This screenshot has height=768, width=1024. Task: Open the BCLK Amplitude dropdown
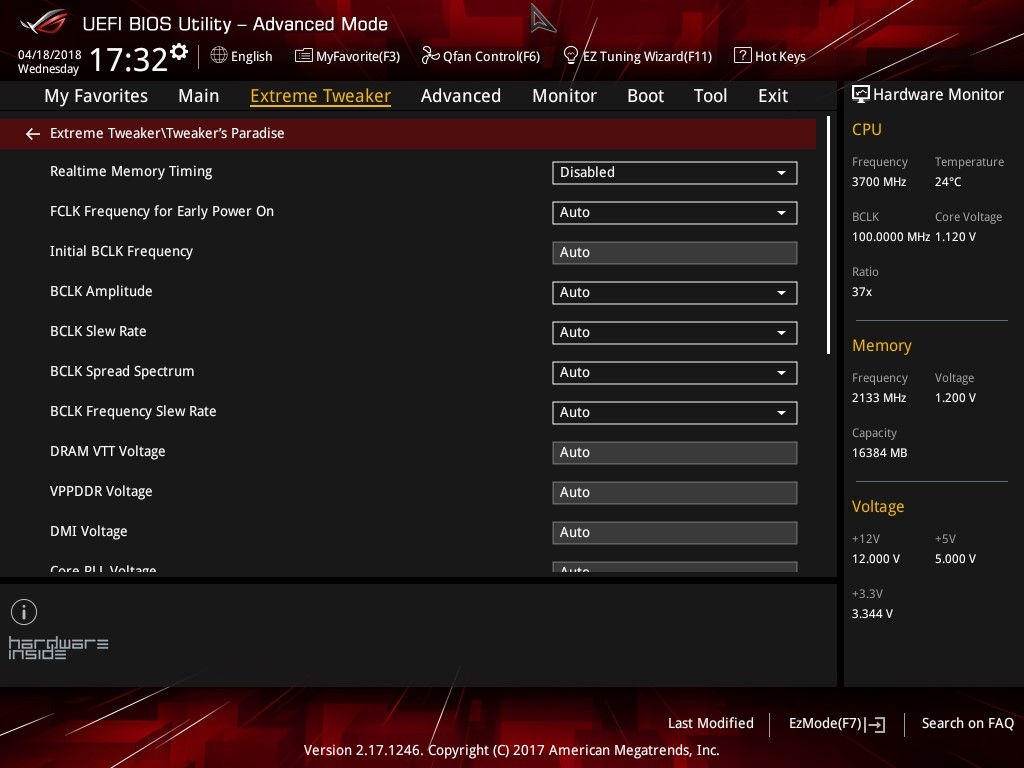click(675, 293)
